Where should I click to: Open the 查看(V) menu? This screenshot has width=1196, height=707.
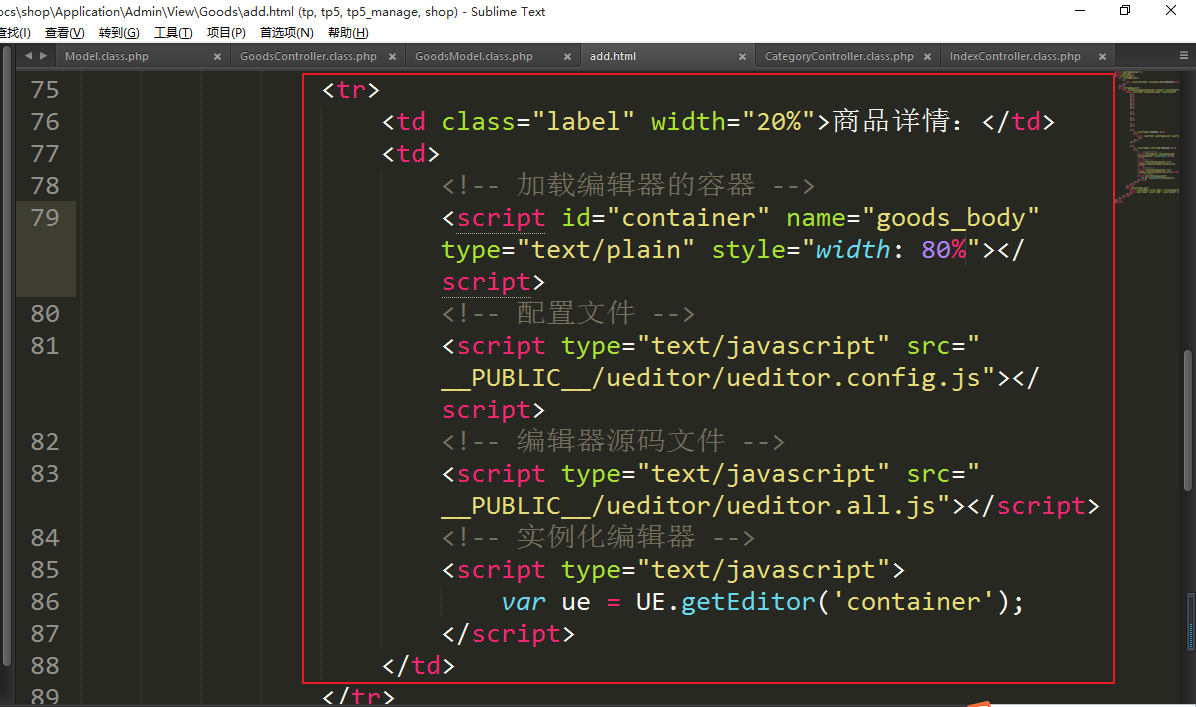pos(64,33)
